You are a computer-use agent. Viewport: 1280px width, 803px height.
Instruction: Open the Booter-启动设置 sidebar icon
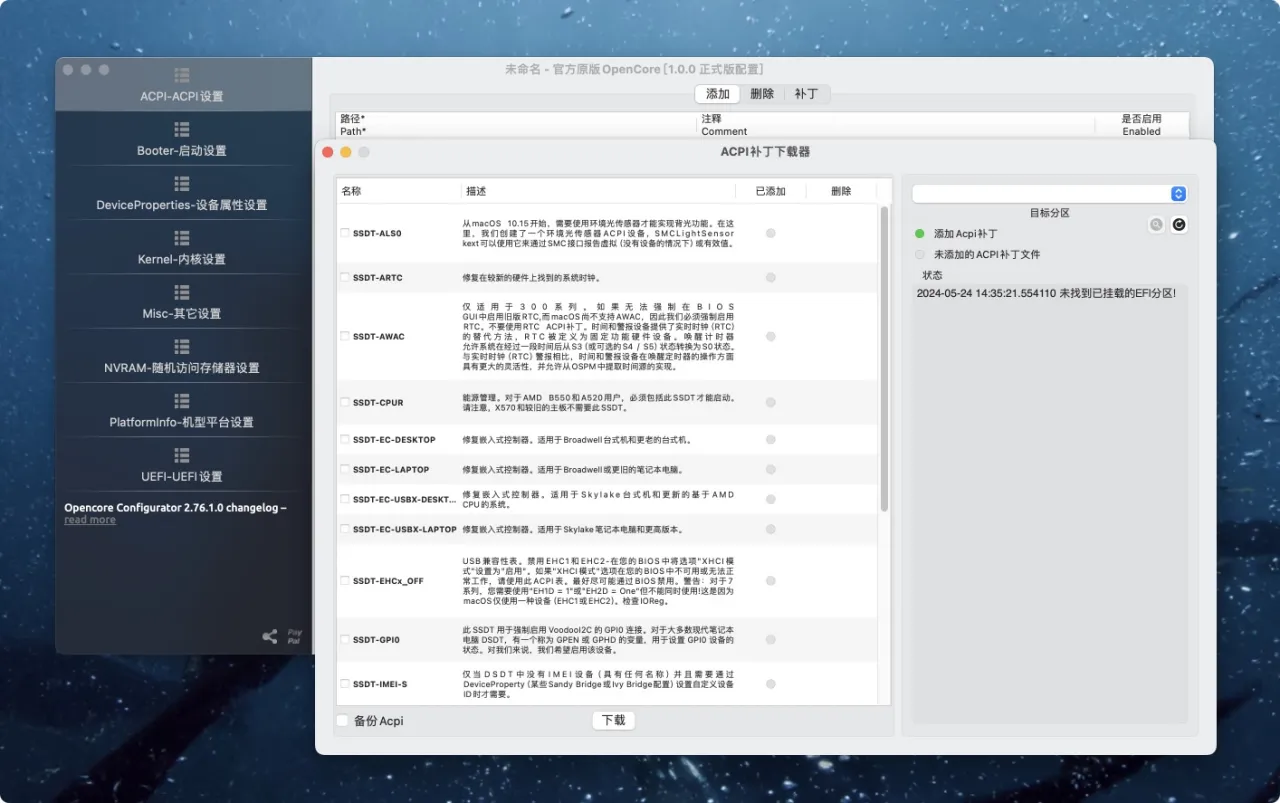point(182,130)
